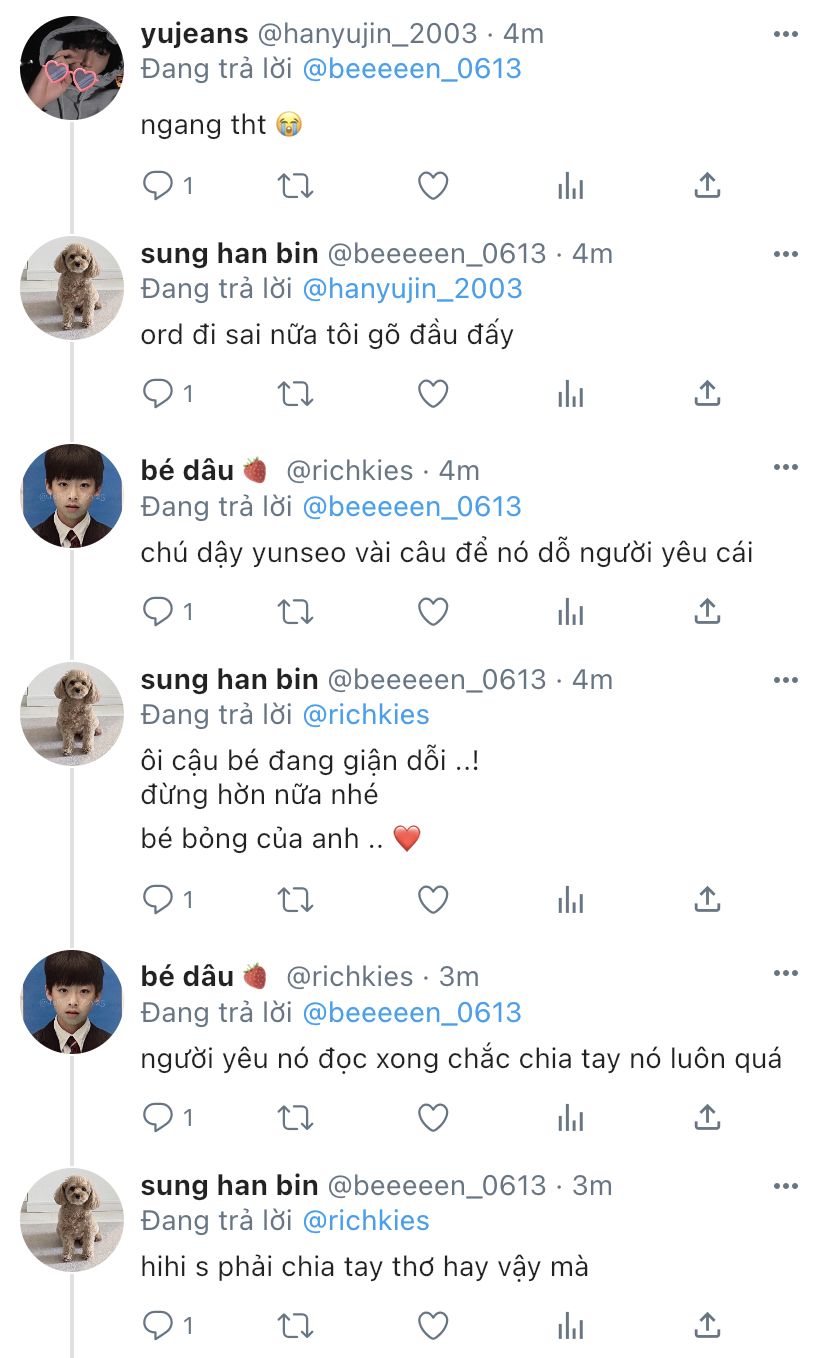Retweet the yujeans "ngang tht" tweet

[x=295, y=186]
